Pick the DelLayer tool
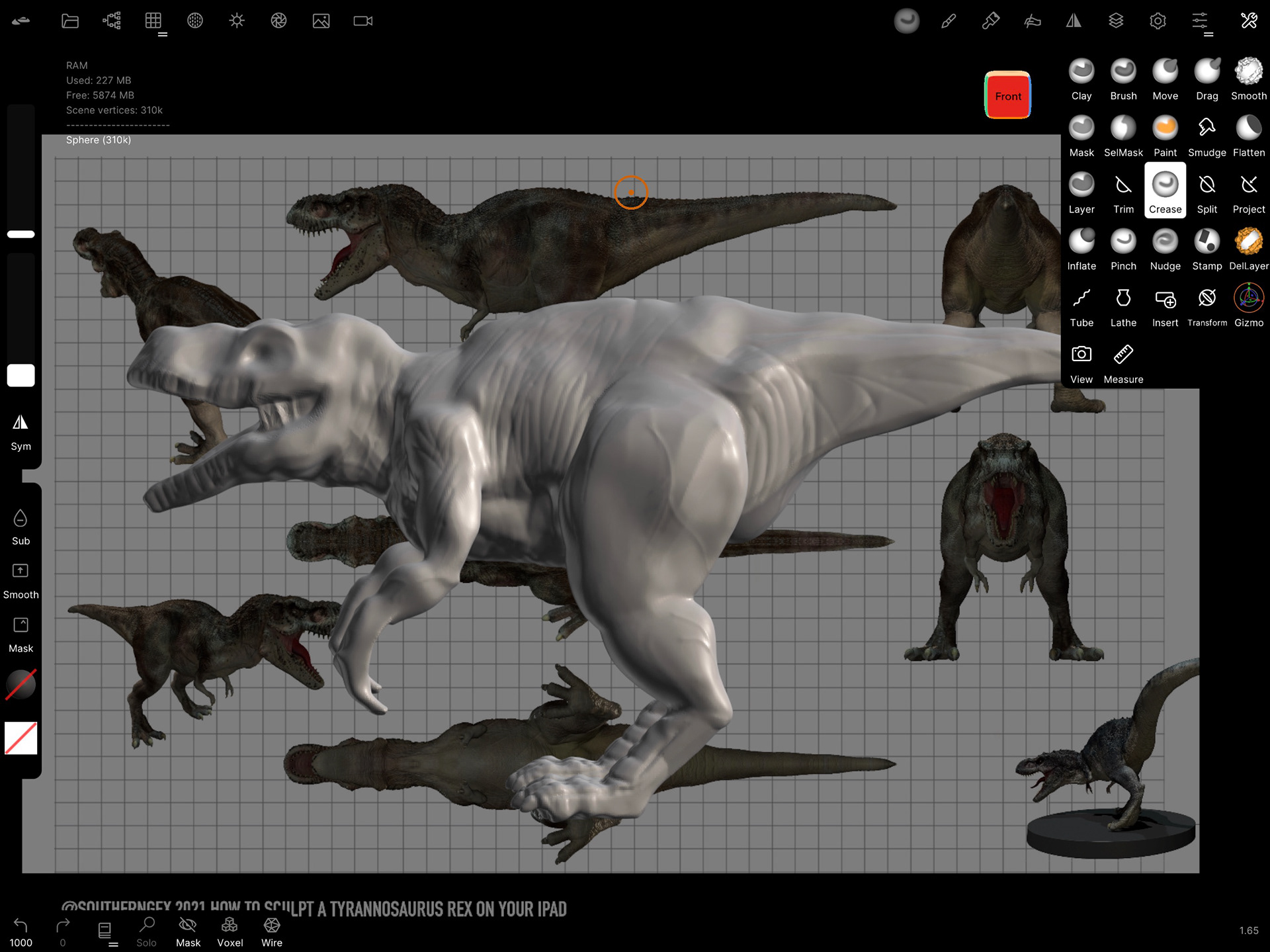The image size is (1270, 952). pyautogui.click(x=1249, y=250)
